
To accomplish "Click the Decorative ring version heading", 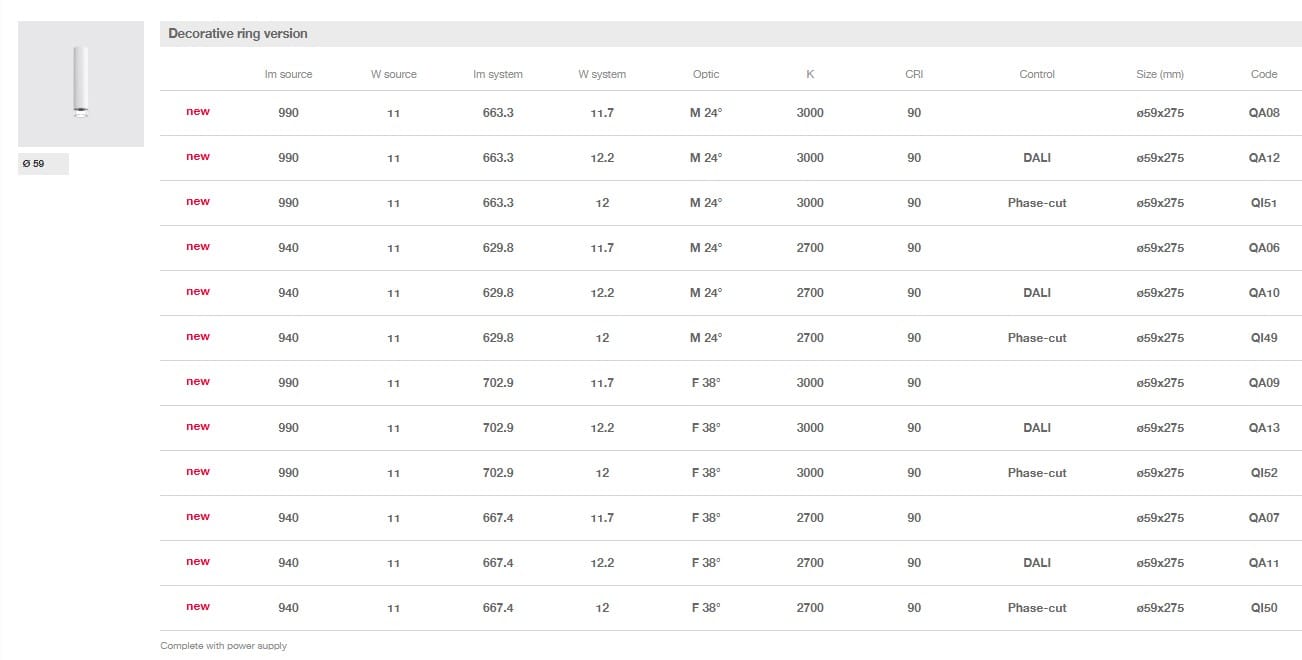I will tap(238, 34).
